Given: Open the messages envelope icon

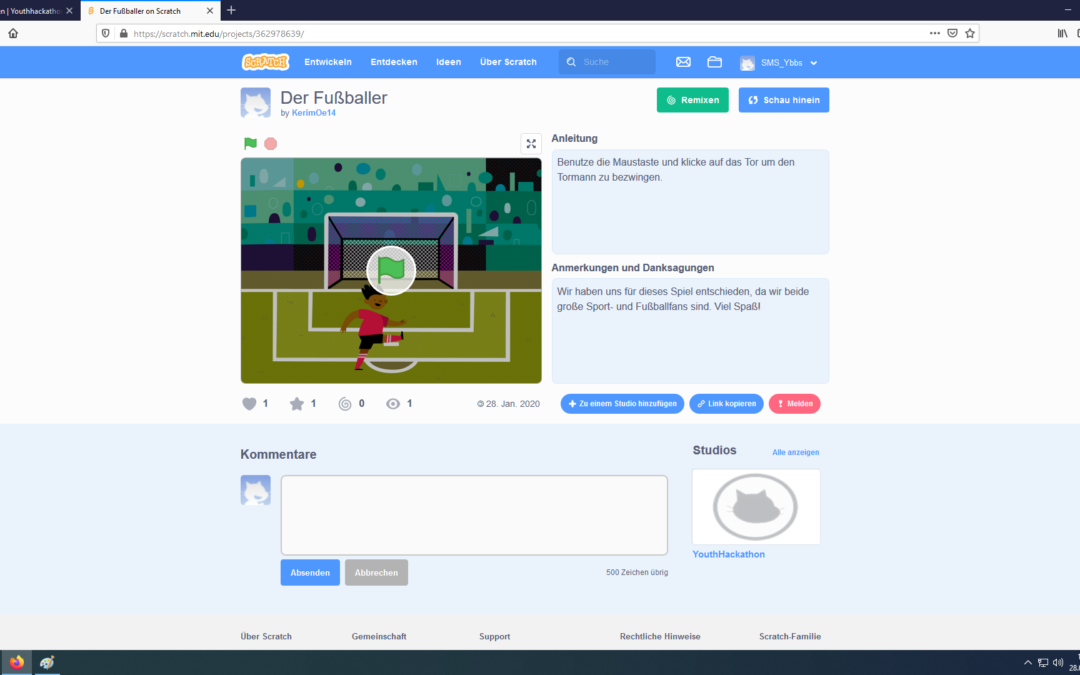Looking at the screenshot, I should tap(683, 62).
